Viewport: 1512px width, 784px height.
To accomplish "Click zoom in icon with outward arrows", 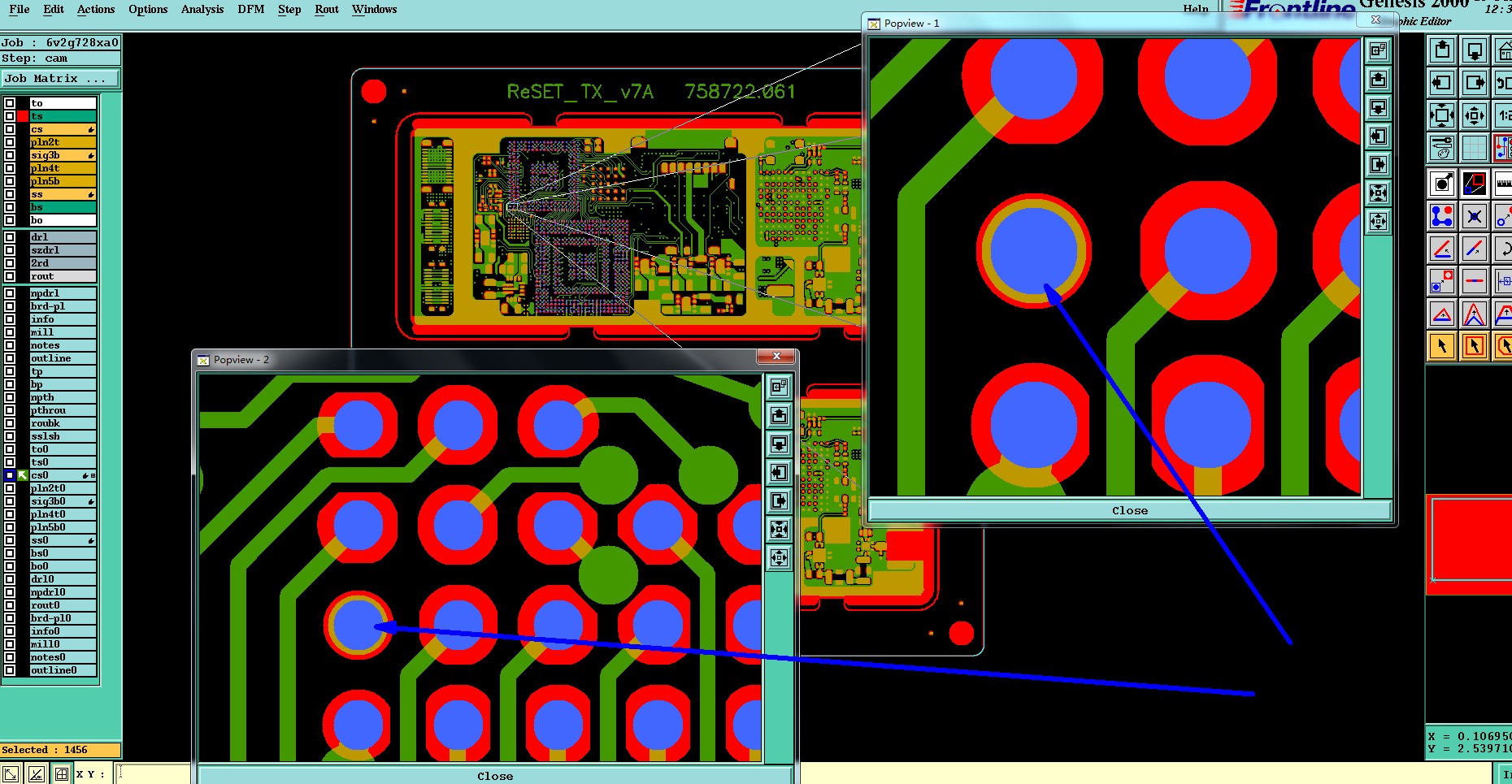I will point(1442,115).
